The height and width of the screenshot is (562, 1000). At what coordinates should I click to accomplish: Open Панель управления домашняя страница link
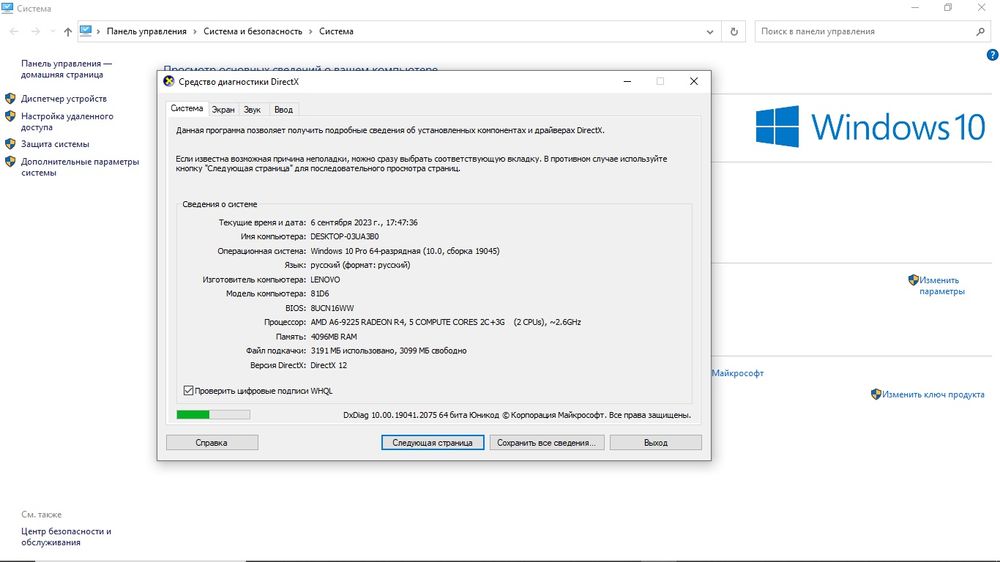point(66,69)
